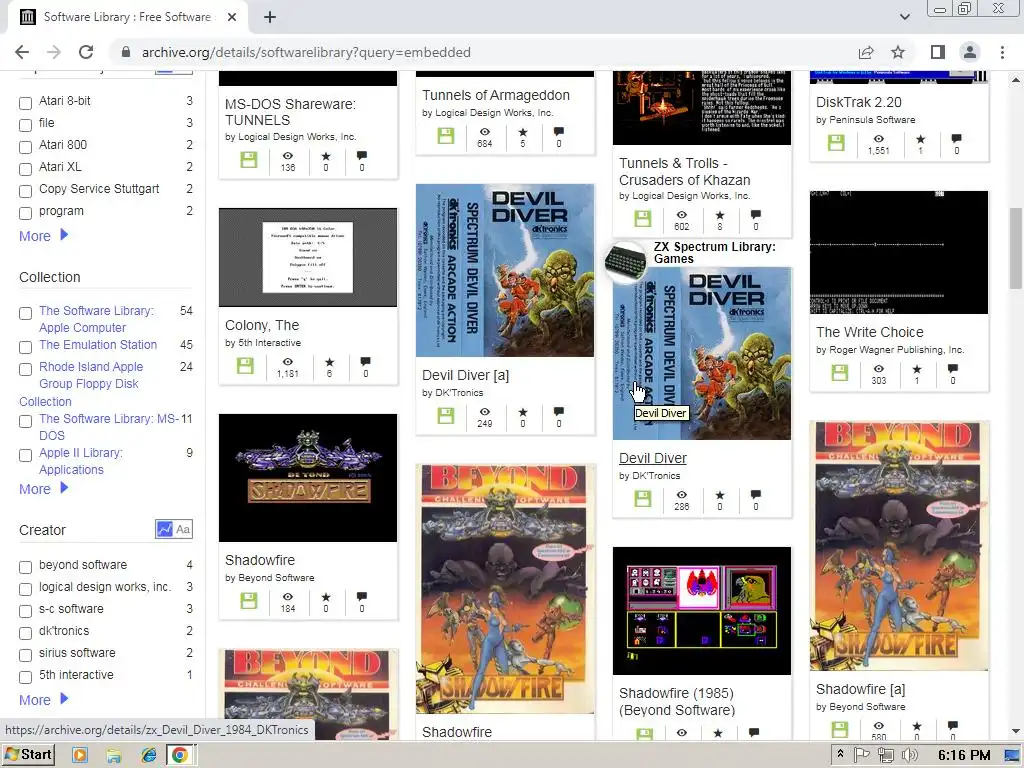Click the volume speaker tray icon
The image size is (1024, 768).
point(910,756)
